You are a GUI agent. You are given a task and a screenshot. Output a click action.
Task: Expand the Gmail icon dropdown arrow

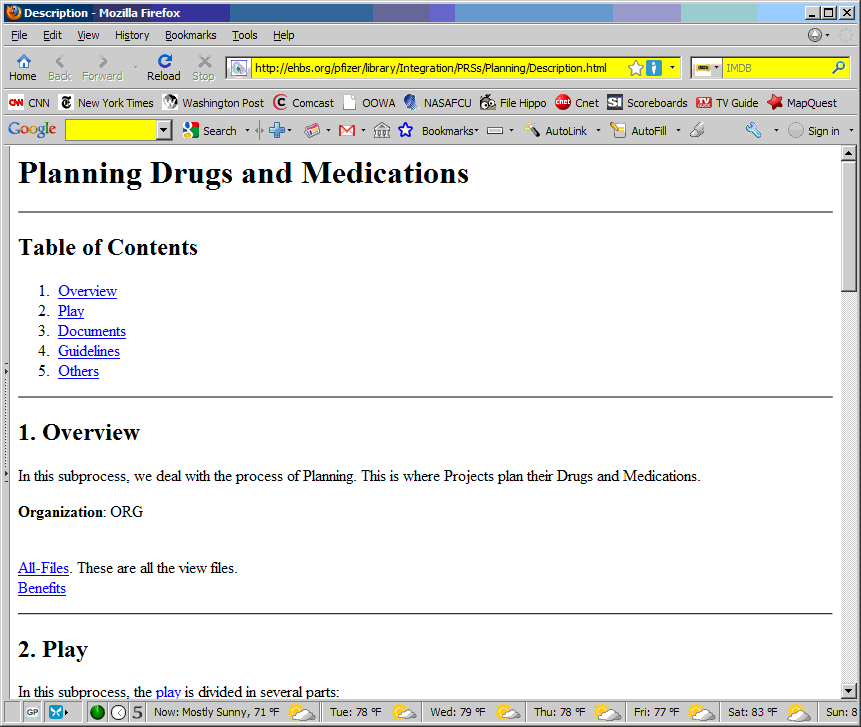point(363,131)
